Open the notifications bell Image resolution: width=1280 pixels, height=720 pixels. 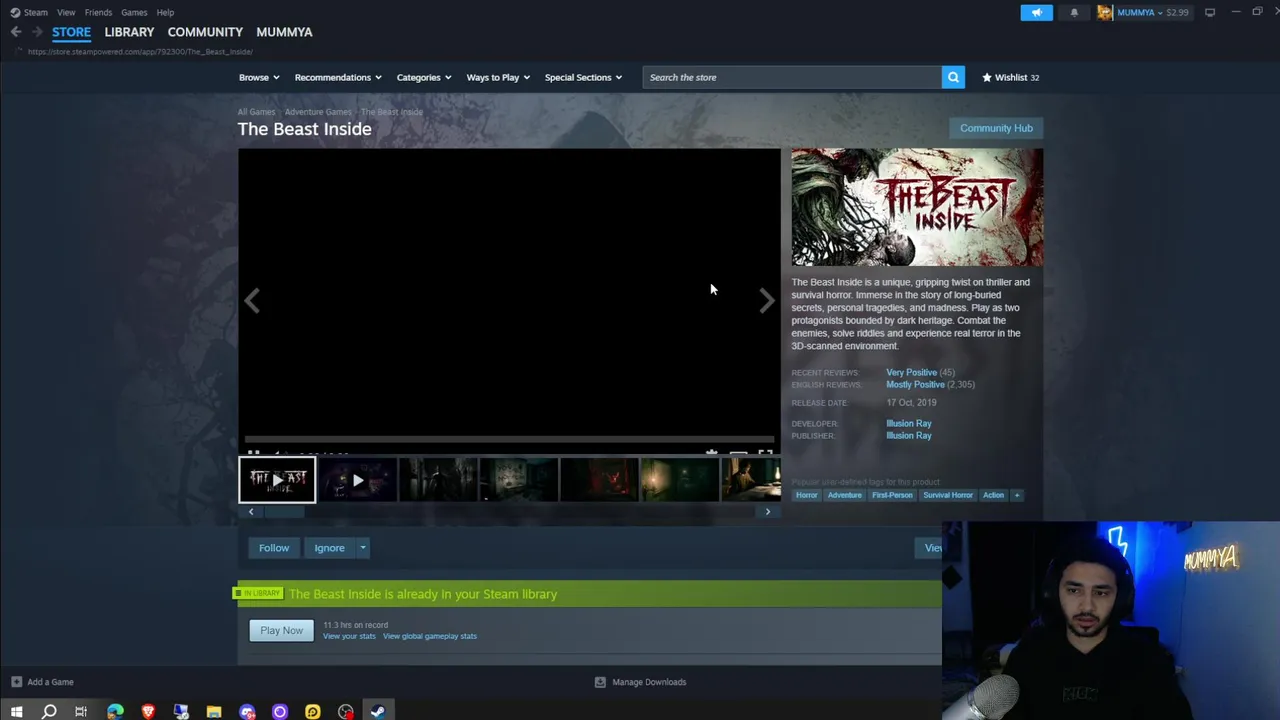[1074, 12]
